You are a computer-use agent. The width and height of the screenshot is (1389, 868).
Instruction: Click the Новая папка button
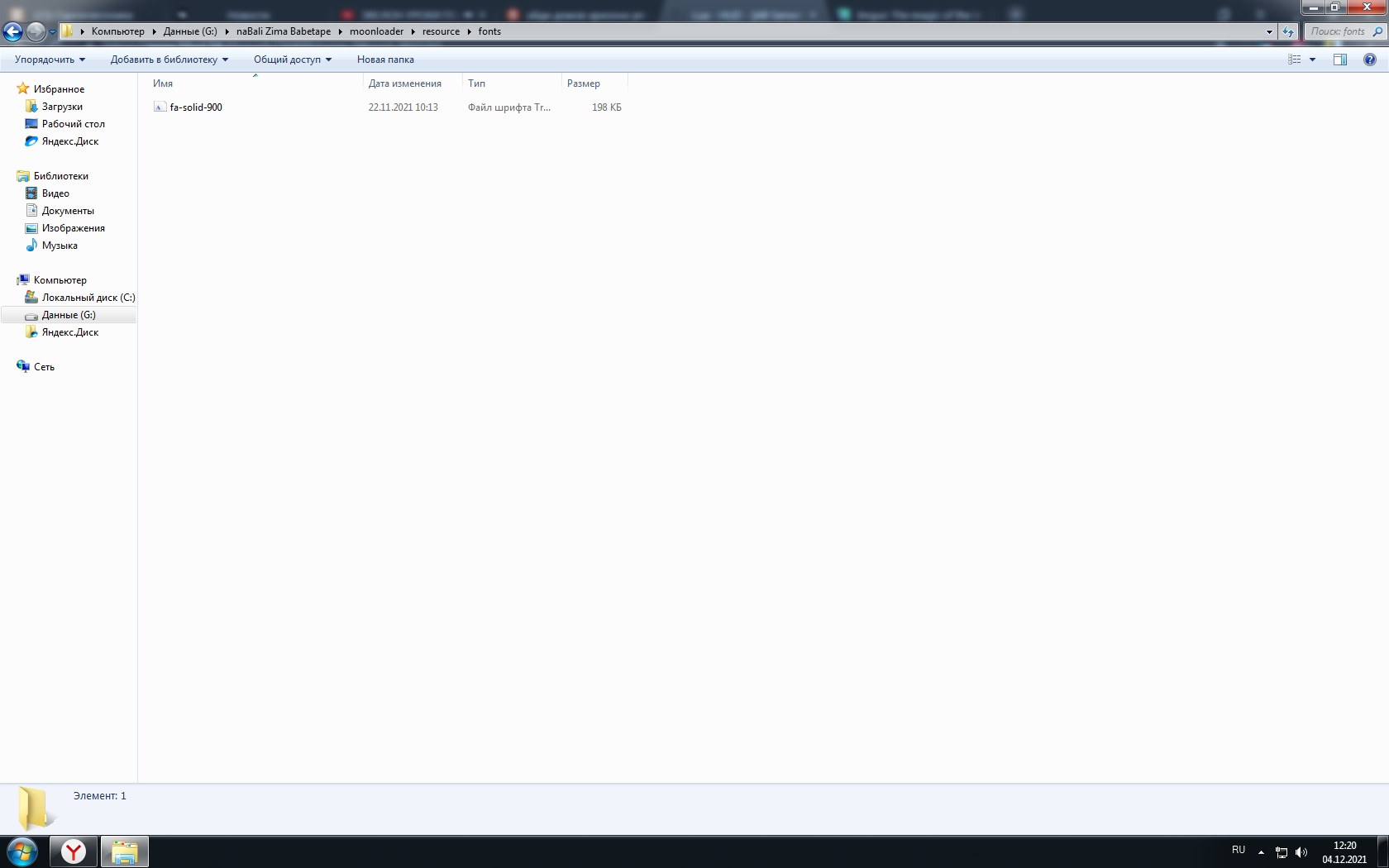tap(385, 60)
